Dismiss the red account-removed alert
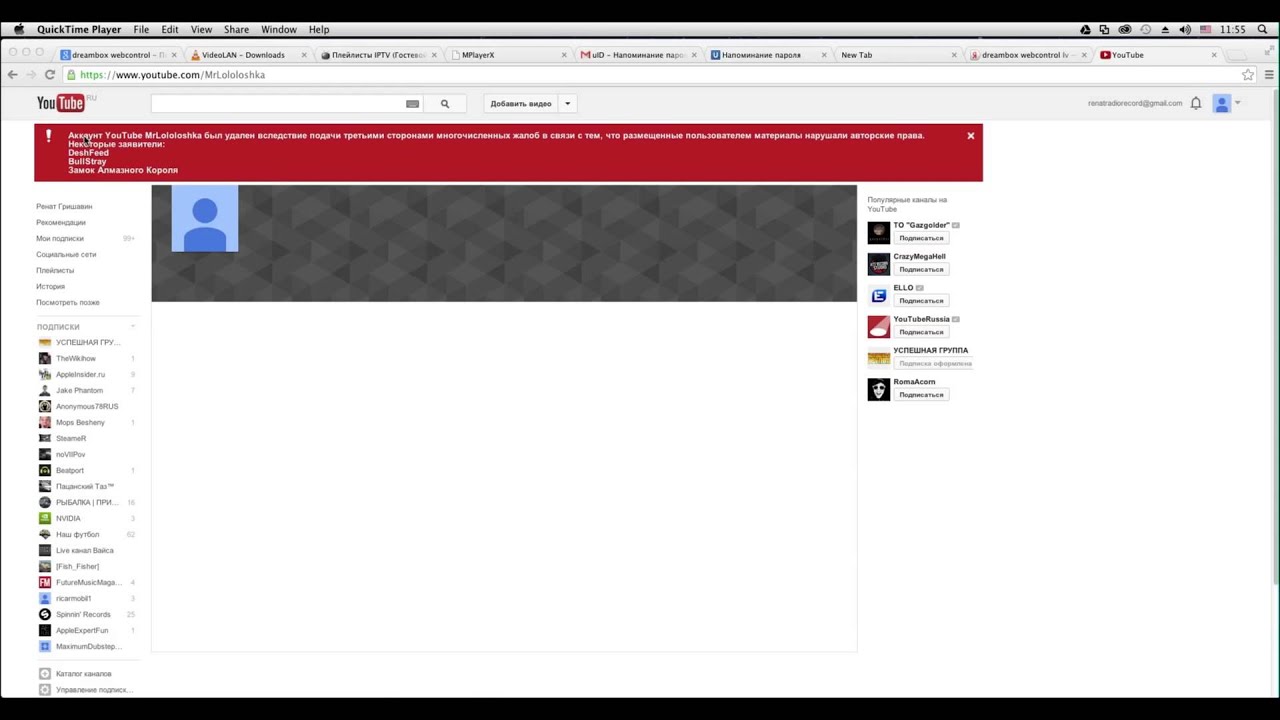The width and height of the screenshot is (1280, 720). (970, 136)
